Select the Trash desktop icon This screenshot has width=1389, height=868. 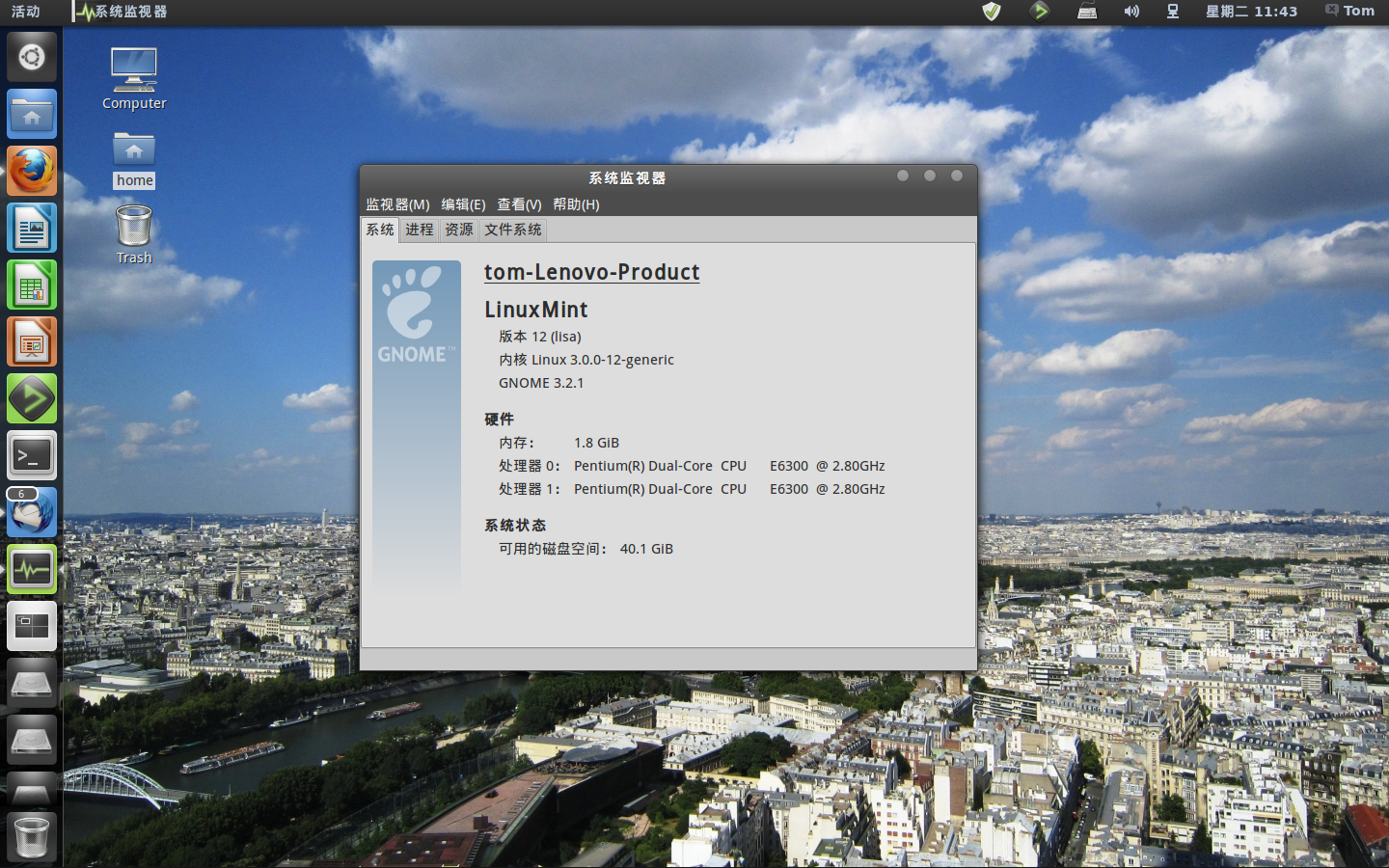tap(134, 234)
